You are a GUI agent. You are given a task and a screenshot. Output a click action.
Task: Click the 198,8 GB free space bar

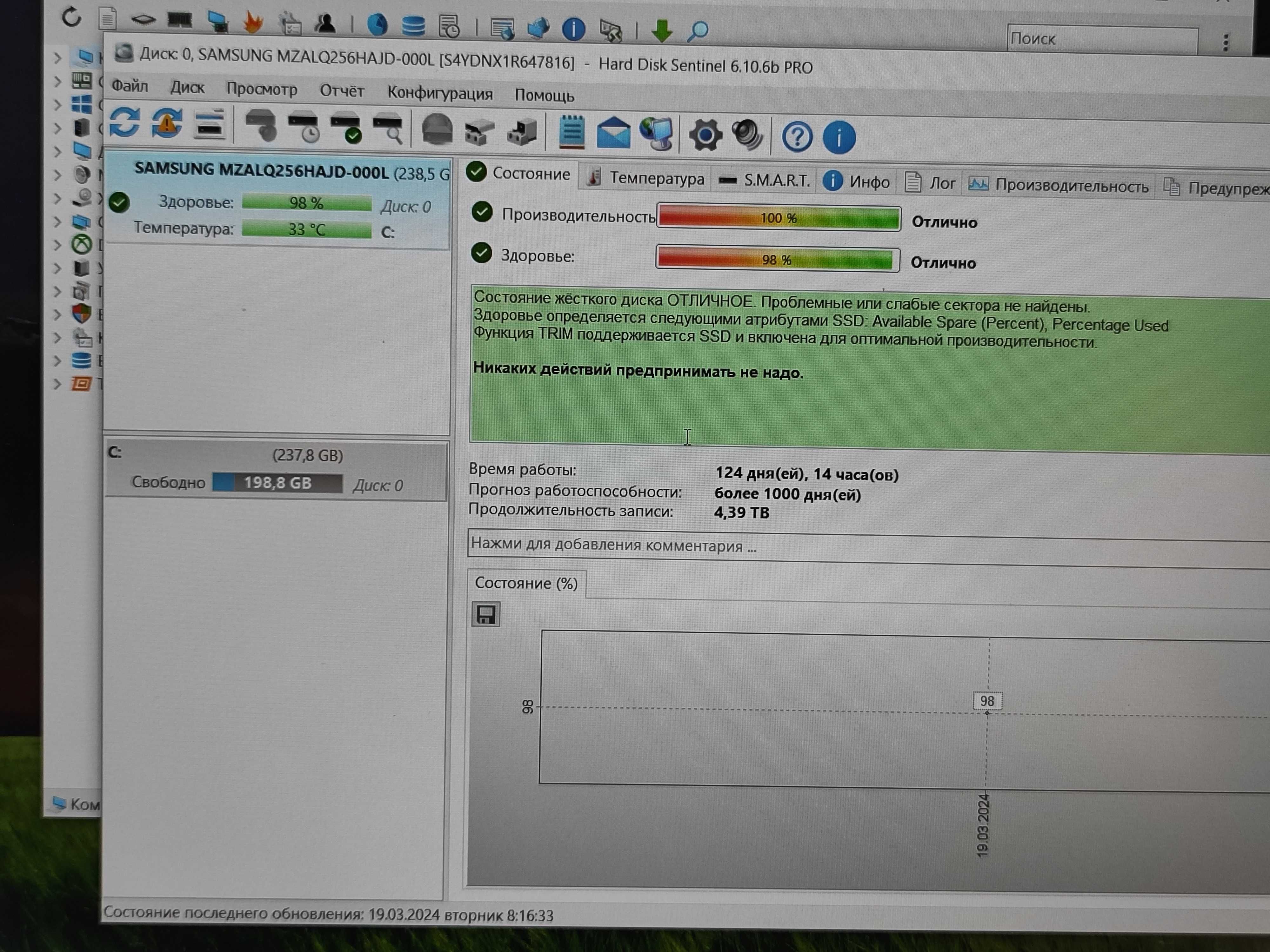(277, 483)
